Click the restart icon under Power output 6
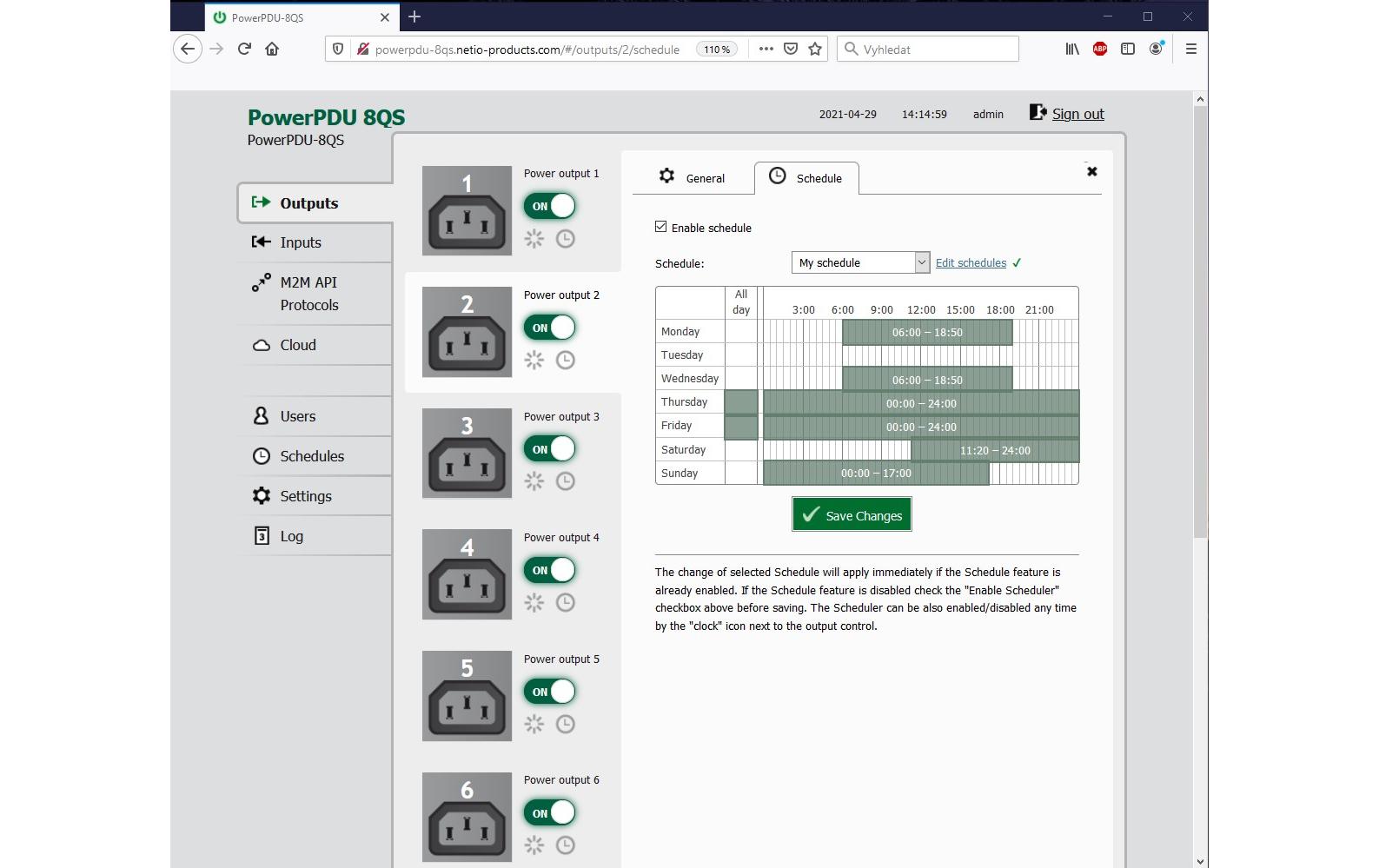1379x868 pixels. (534, 845)
